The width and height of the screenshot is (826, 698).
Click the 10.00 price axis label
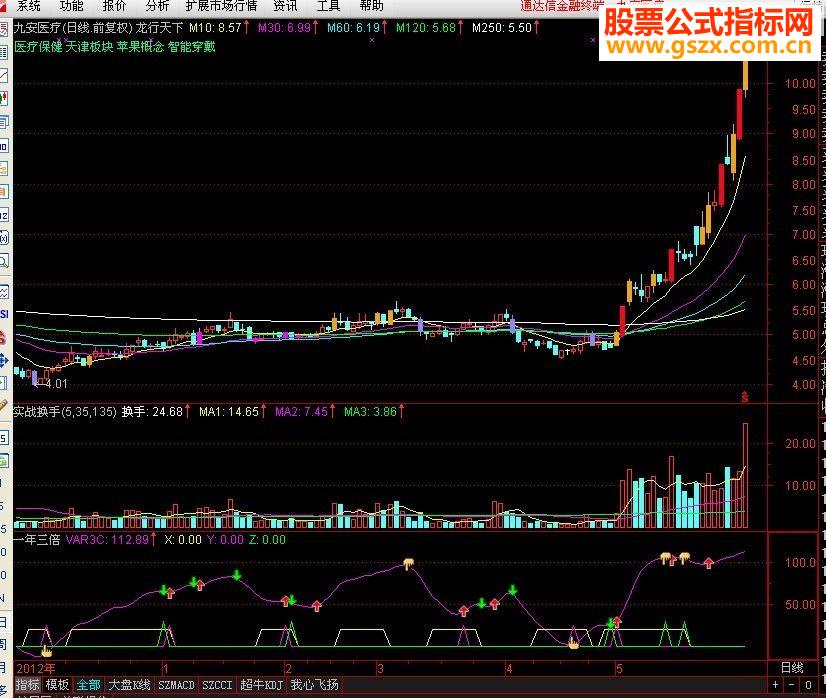[800, 83]
